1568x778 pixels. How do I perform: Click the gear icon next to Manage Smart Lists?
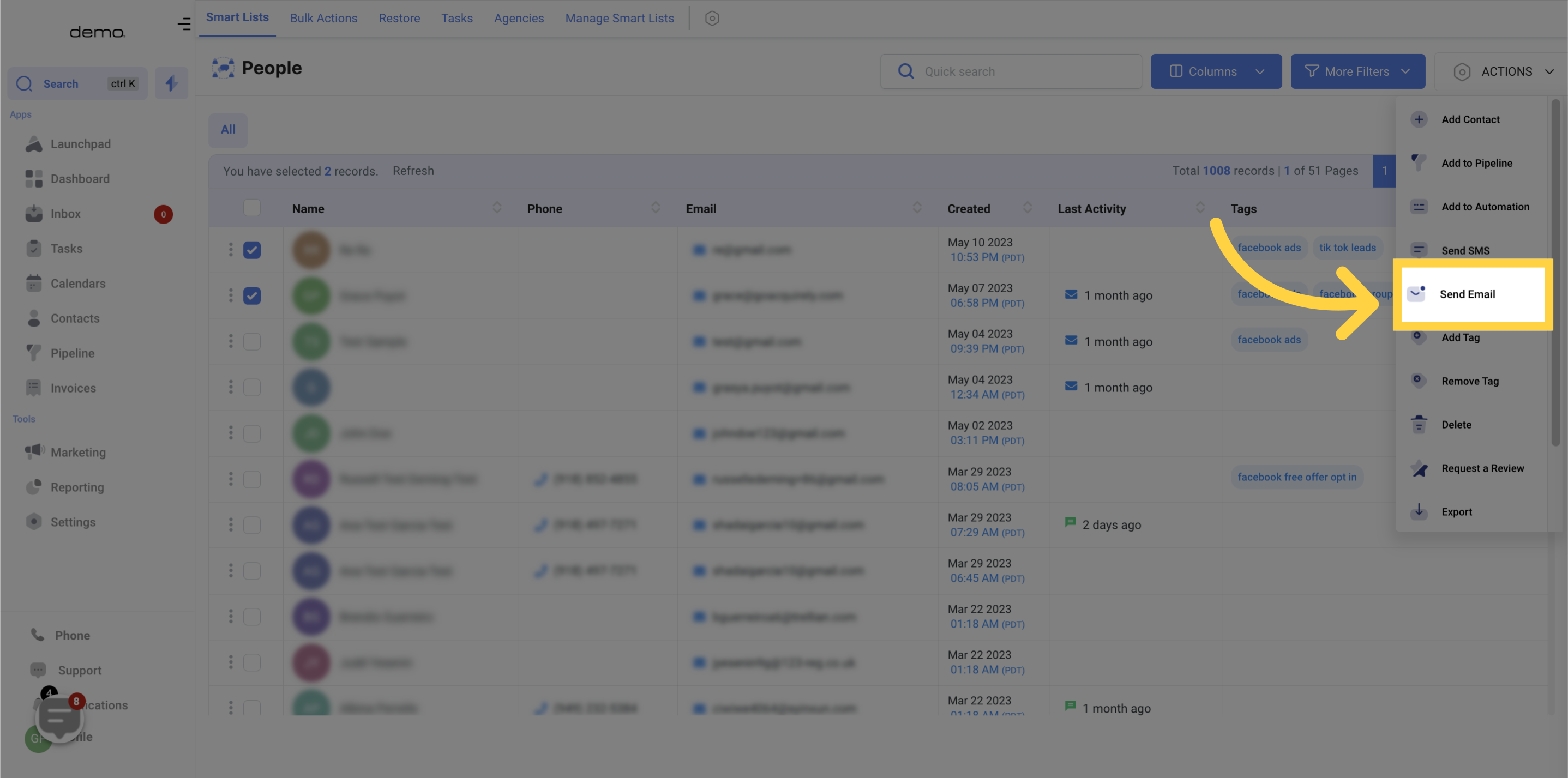(x=712, y=18)
